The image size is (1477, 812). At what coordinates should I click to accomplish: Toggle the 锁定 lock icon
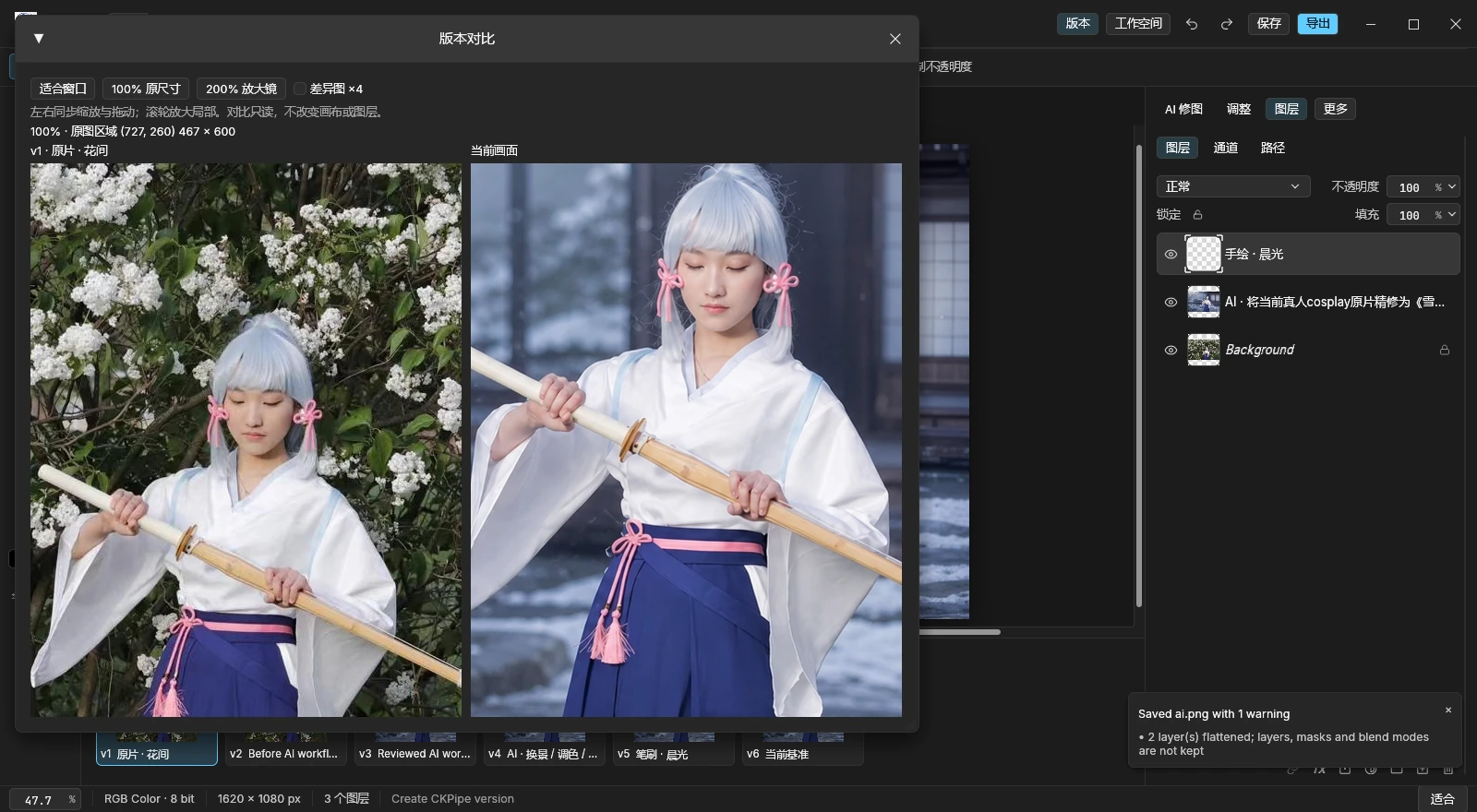point(1197,215)
